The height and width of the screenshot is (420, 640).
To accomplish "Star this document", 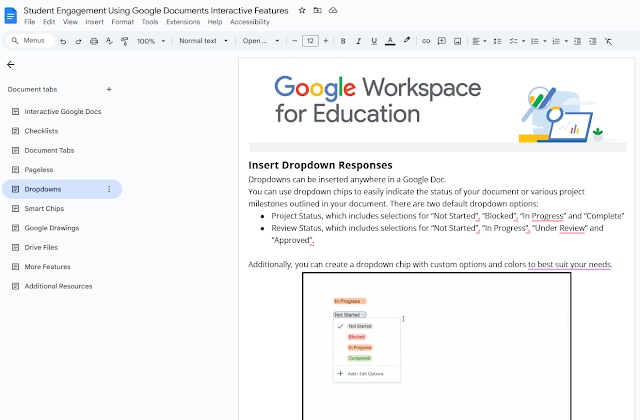I will (302, 10).
